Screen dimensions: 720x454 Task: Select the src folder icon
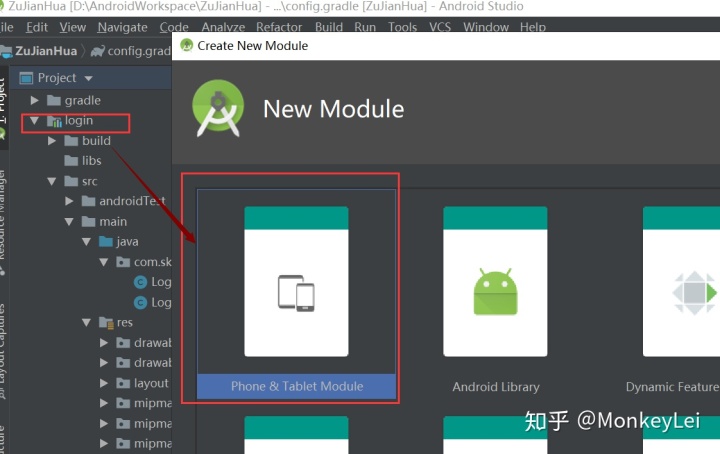pos(71,181)
